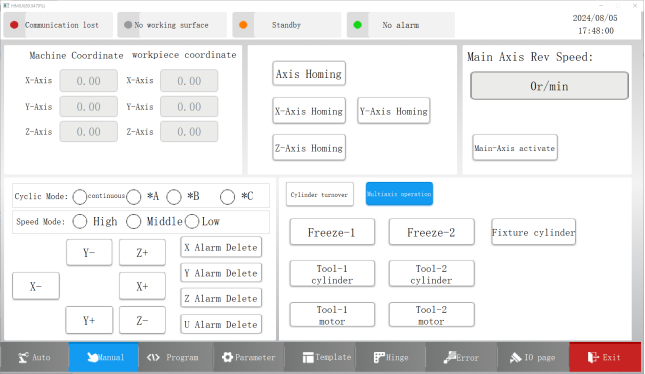The image size is (645, 374).
Task: Click the green No alarm indicator
Action: point(357,25)
